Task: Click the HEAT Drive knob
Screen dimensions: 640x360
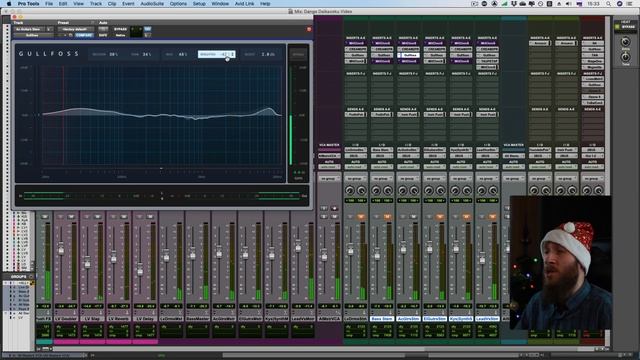Action: click(x=625, y=42)
